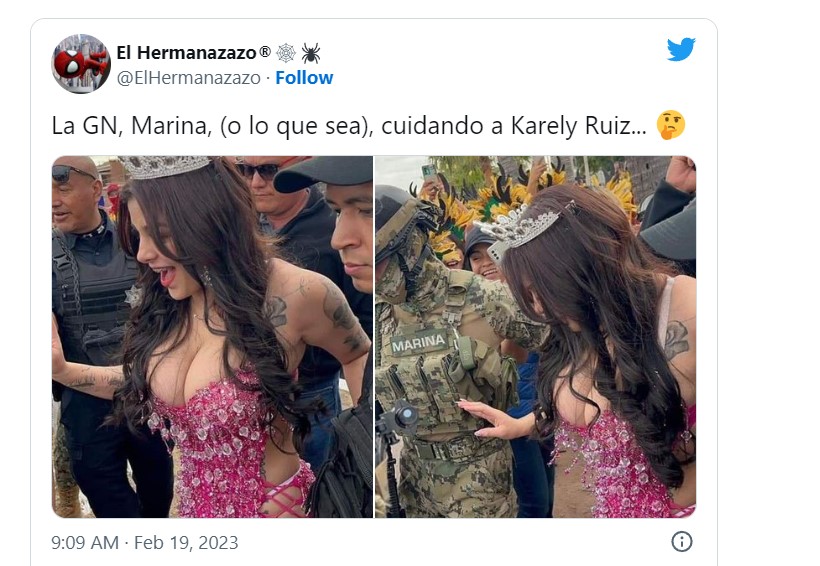
Task: Open the 9:09 AM time link
Action: pyautogui.click(x=85, y=542)
